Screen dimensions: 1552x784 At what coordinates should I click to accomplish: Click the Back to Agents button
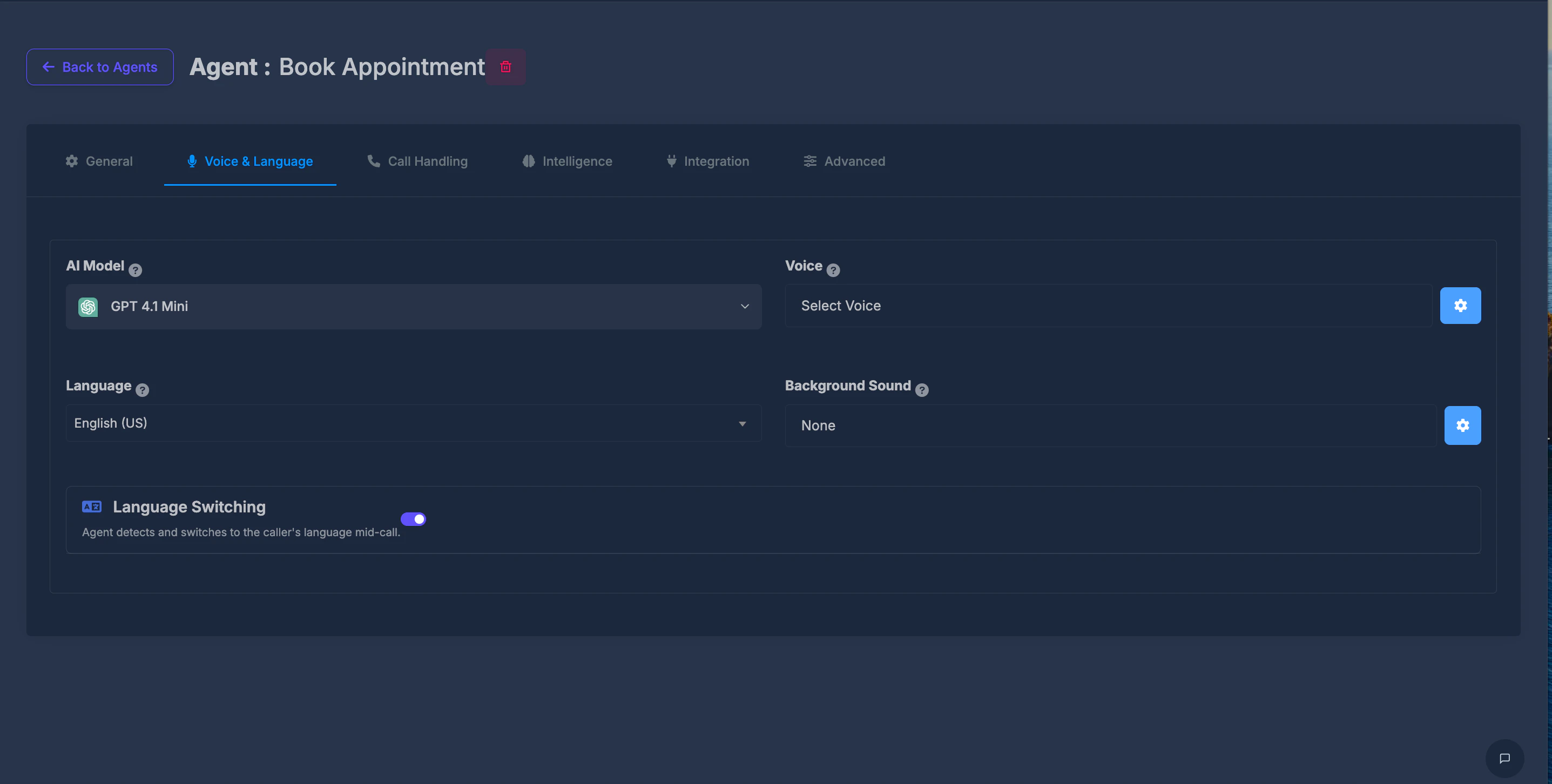99,67
